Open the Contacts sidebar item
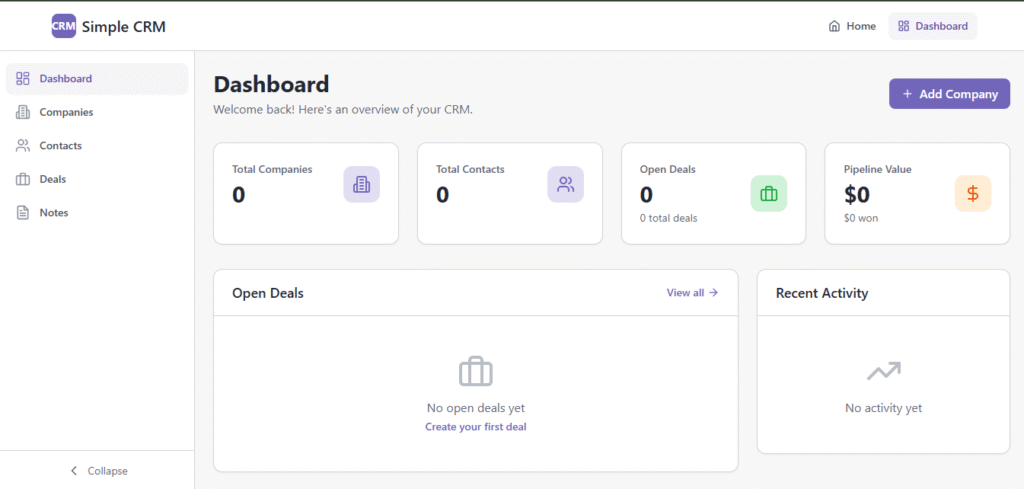Viewport: 1024px width, 489px height. 60,146
